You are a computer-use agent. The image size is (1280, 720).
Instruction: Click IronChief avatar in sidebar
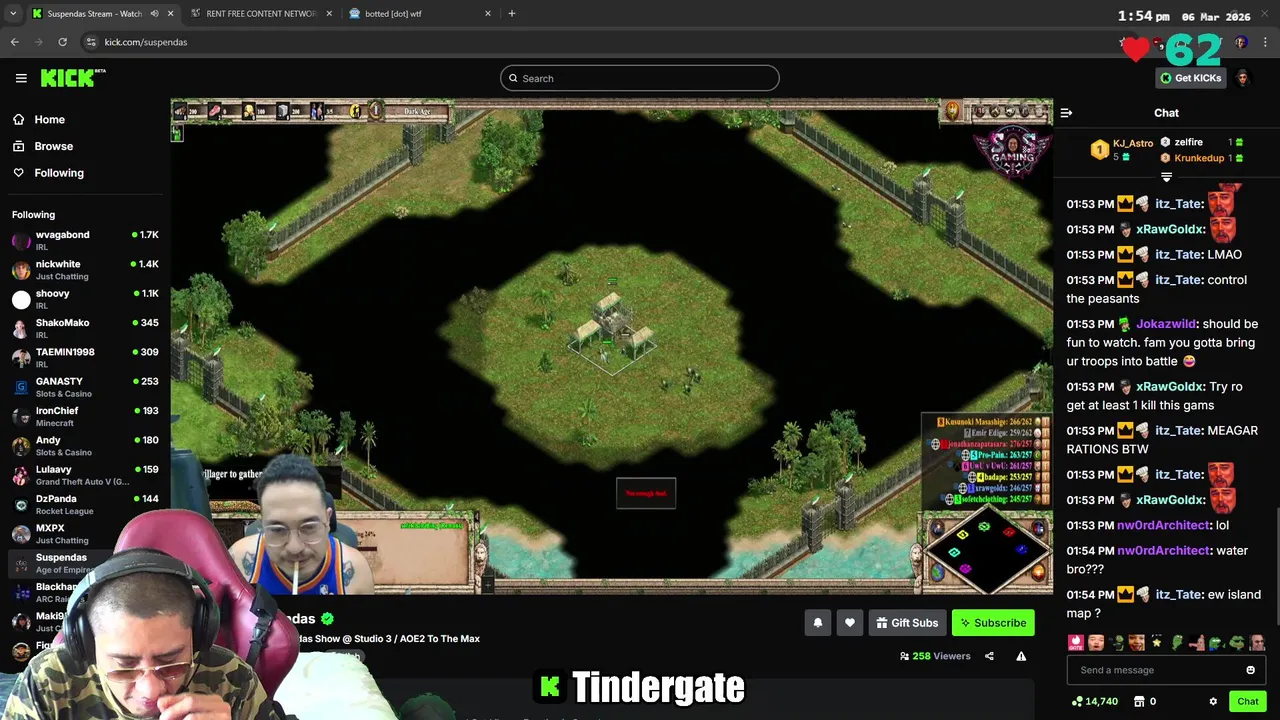[21, 416]
